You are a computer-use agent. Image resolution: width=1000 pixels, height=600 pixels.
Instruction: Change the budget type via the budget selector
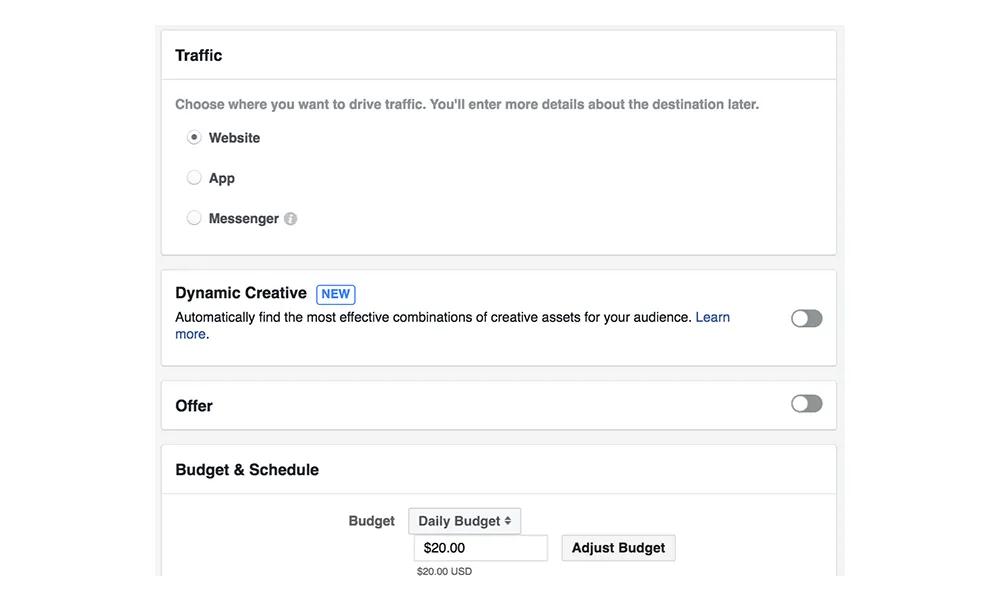(x=464, y=520)
